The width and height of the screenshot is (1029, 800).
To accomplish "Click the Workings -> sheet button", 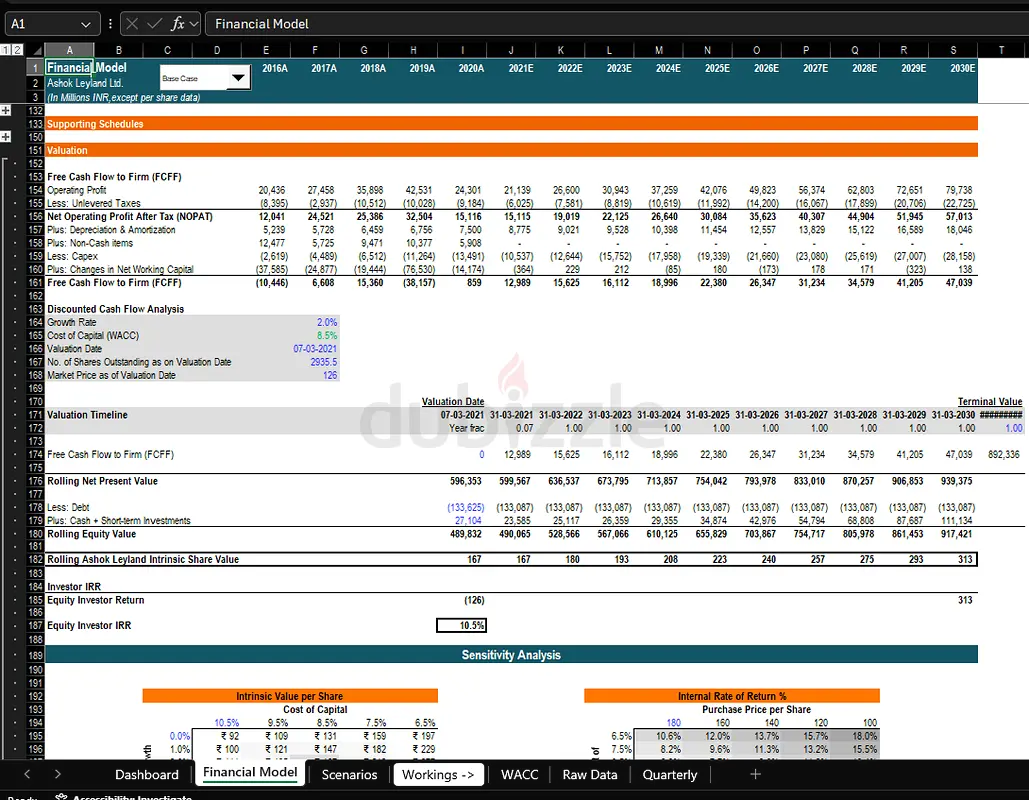I will 438,774.
